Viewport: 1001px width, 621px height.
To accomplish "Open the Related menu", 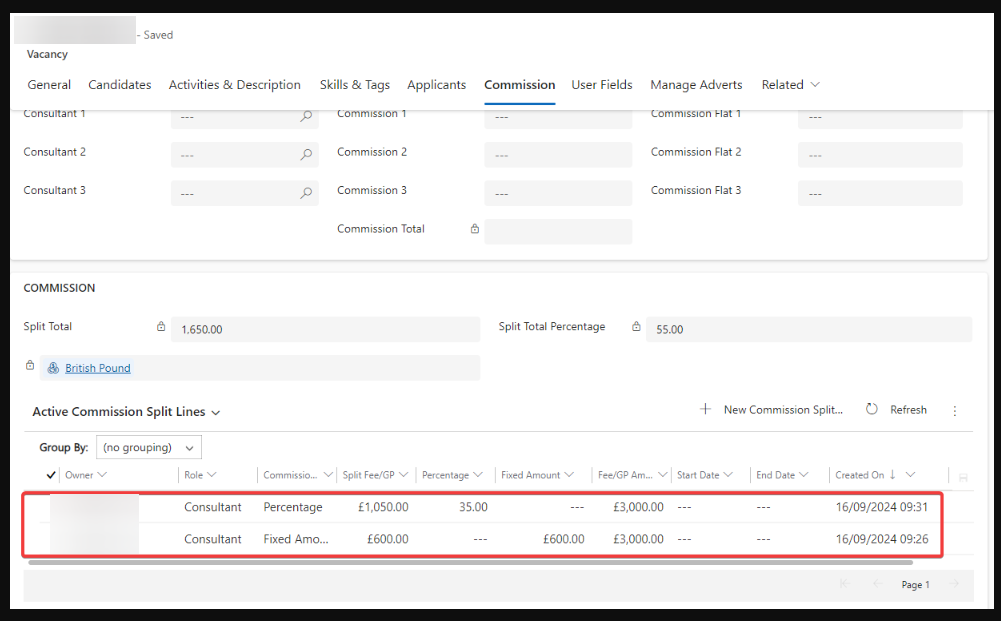I will pos(790,85).
